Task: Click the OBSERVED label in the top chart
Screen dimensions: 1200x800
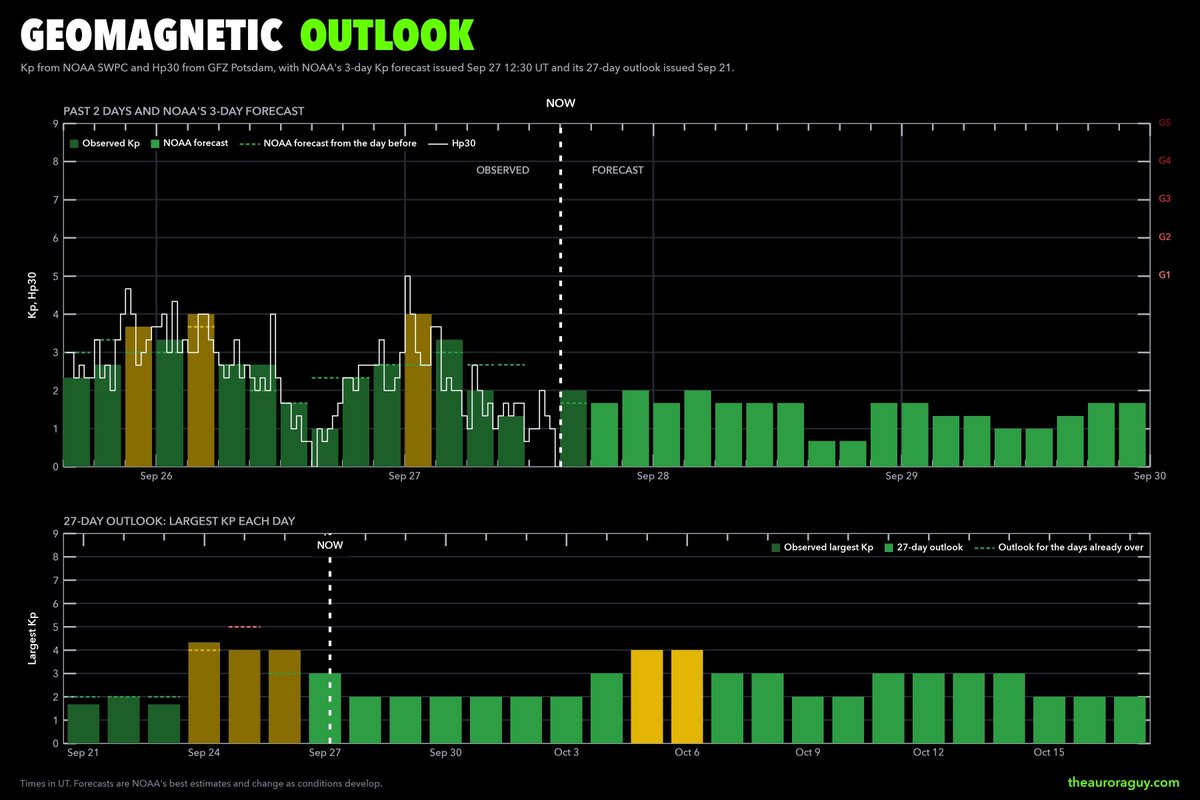Action: [502, 170]
